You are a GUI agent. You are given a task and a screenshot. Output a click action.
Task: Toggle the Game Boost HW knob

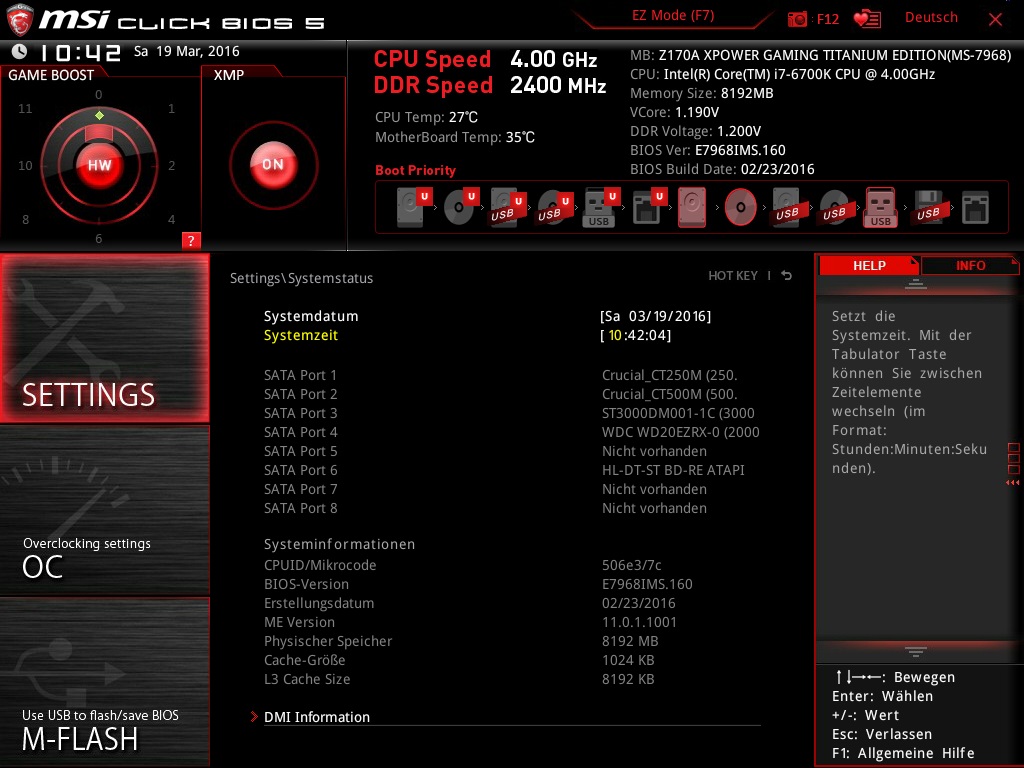tap(99, 165)
